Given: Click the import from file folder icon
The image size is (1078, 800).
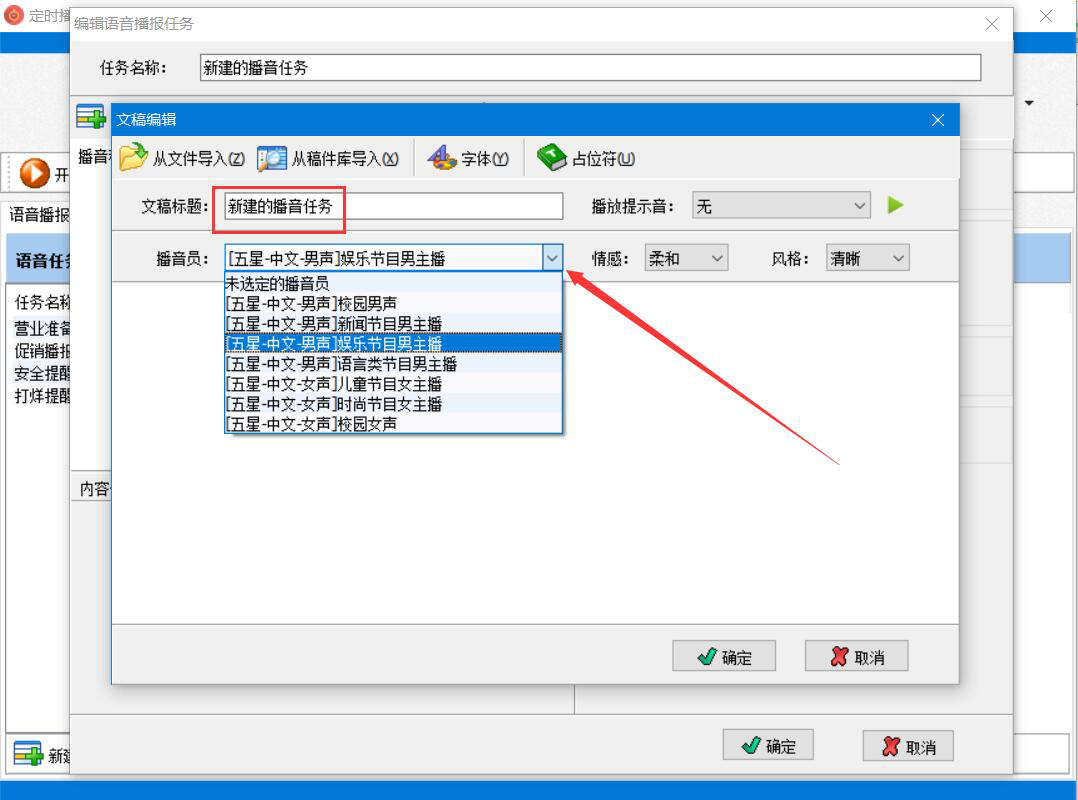Looking at the screenshot, I should click(133, 157).
